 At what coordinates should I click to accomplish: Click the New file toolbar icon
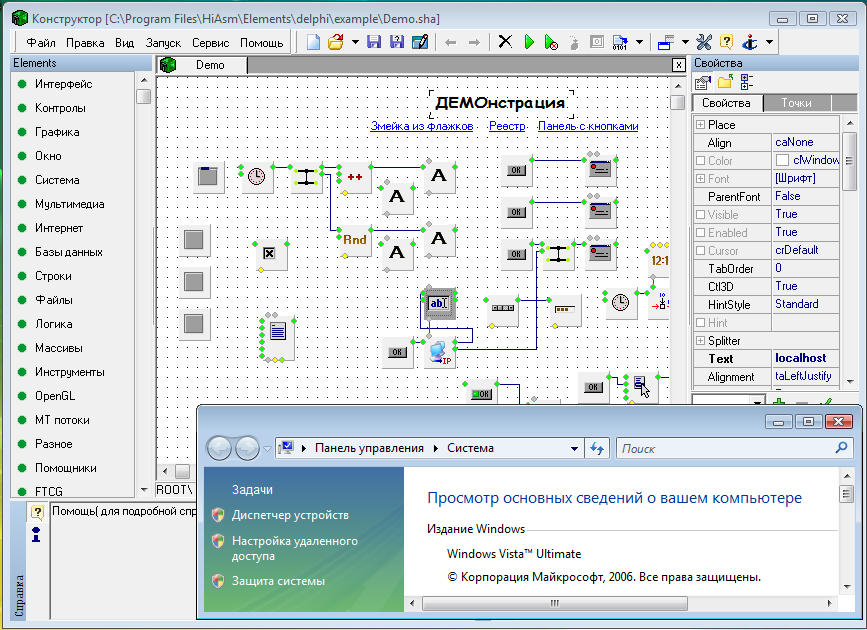pos(314,42)
